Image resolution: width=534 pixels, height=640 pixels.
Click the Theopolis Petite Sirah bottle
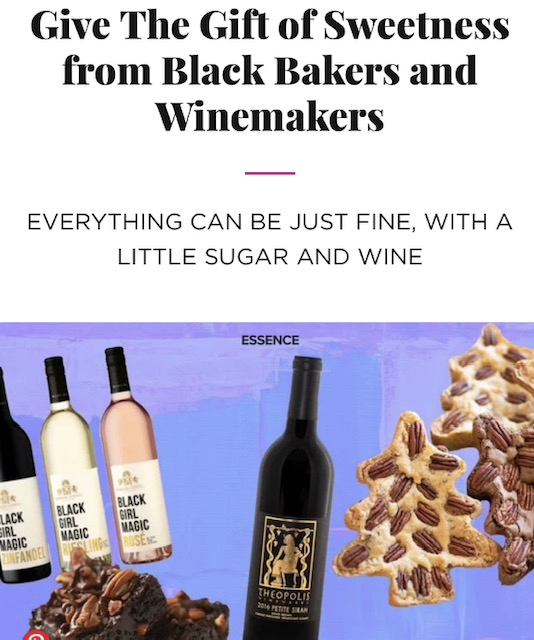coord(292,498)
